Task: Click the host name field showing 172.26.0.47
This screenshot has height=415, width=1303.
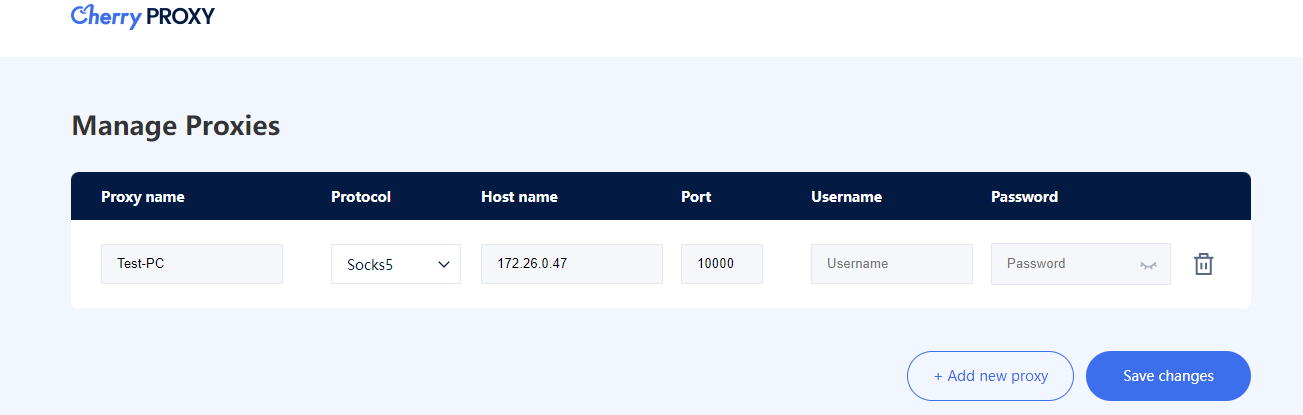Action: 571,264
